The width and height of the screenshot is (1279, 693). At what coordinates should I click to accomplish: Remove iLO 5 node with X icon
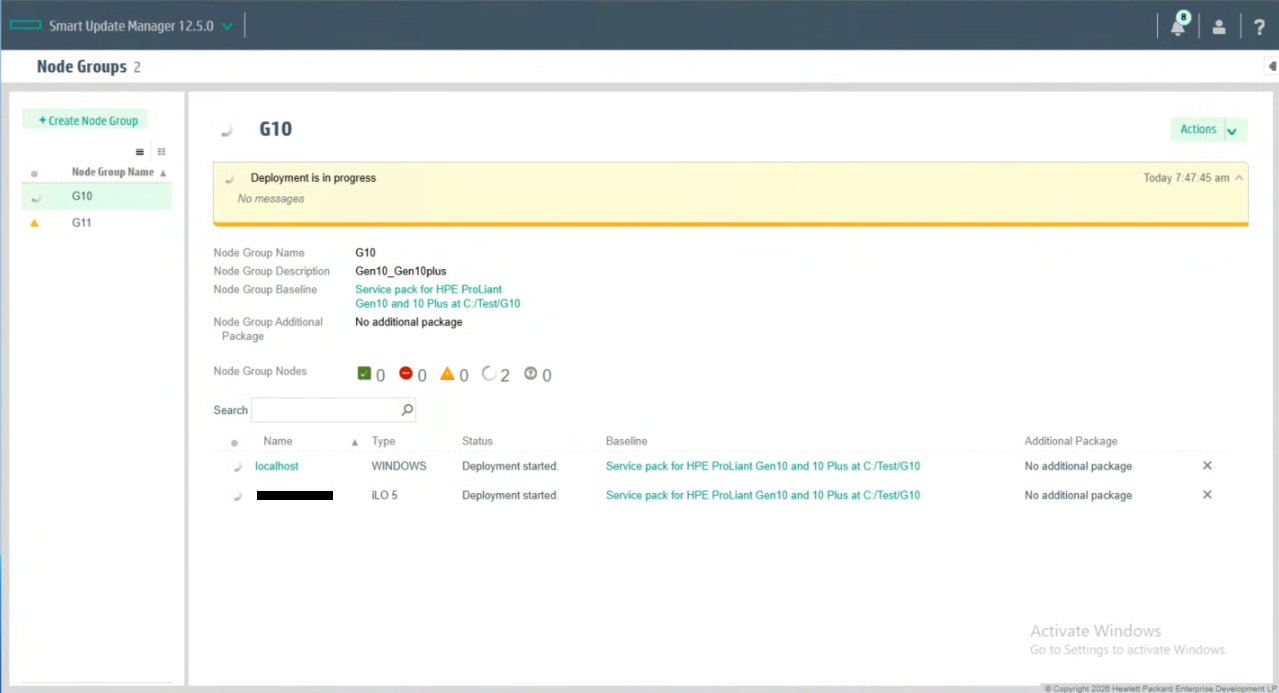point(1207,495)
